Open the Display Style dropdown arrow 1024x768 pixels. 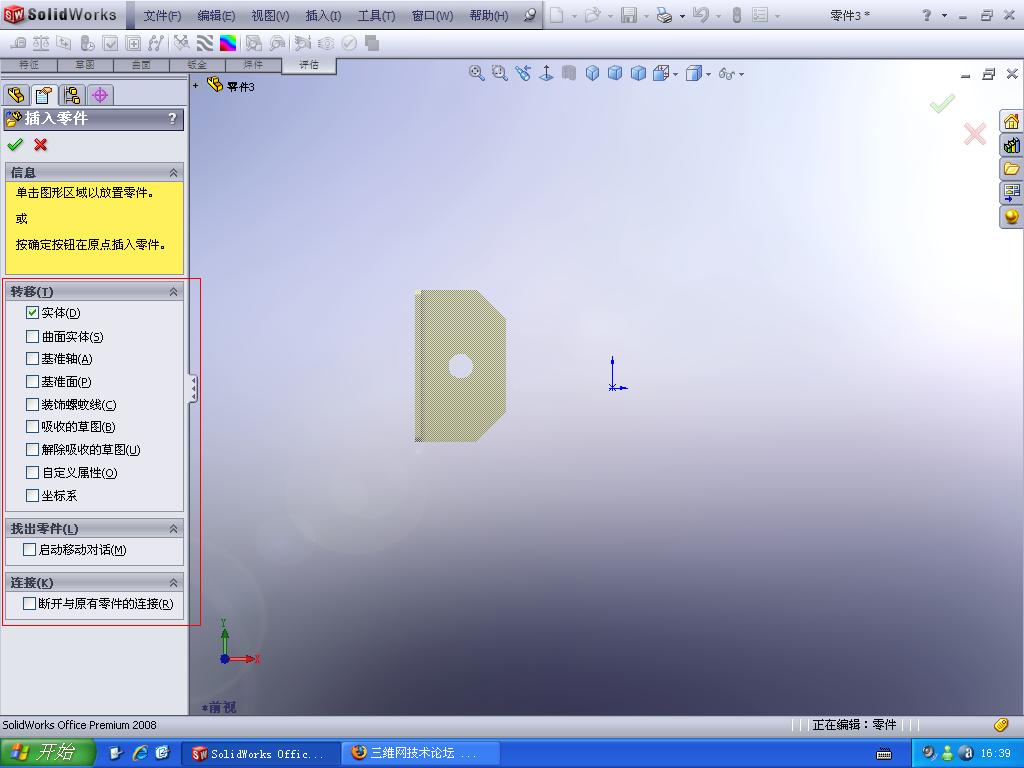(709, 74)
